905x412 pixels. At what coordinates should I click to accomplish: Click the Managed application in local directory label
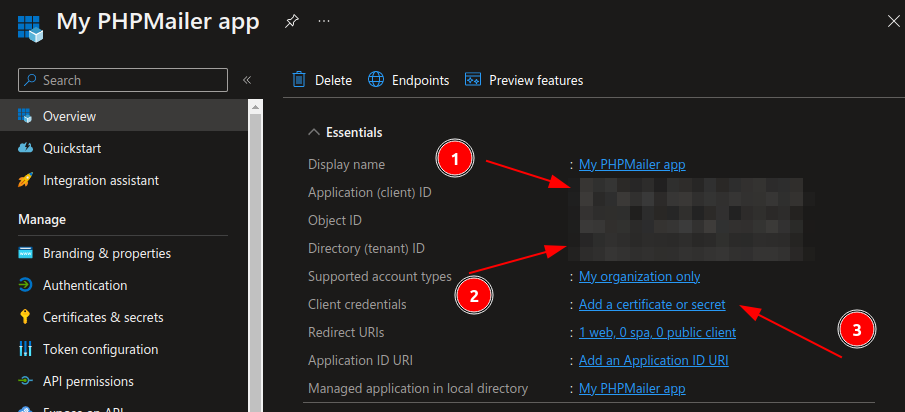click(418, 388)
